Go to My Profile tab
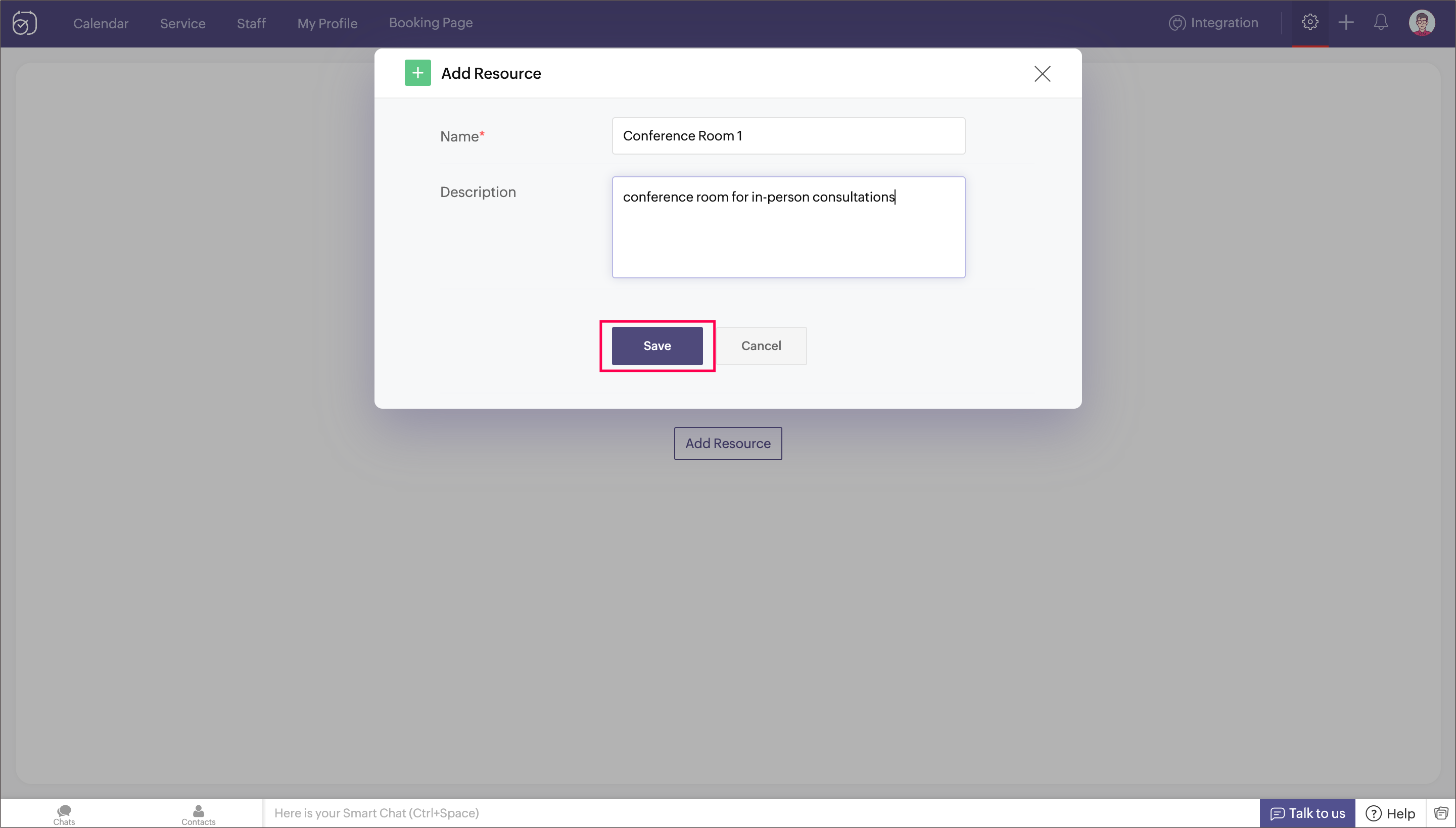 click(327, 23)
